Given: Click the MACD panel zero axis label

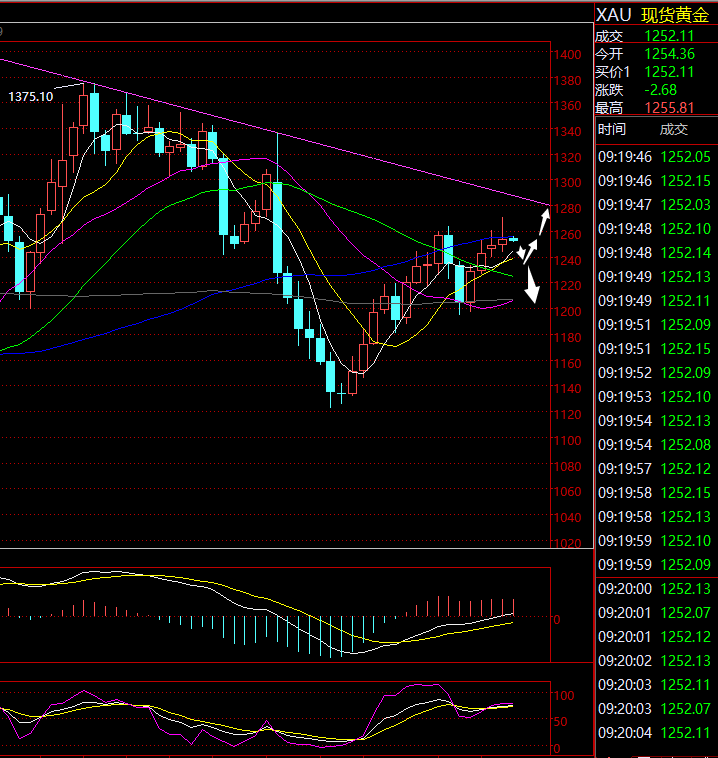Looking at the screenshot, I should click(x=557, y=620).
